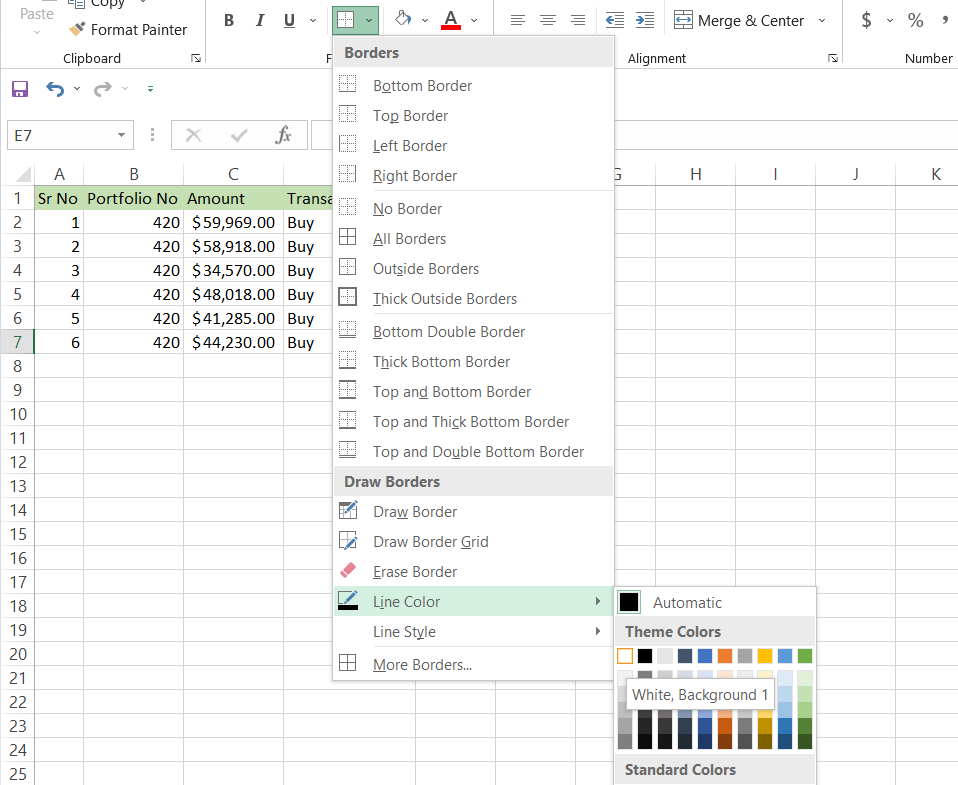Viewport: 958px width, 785px height.
Task: Toggle Italic formatting button
Action: coord(260,21)
